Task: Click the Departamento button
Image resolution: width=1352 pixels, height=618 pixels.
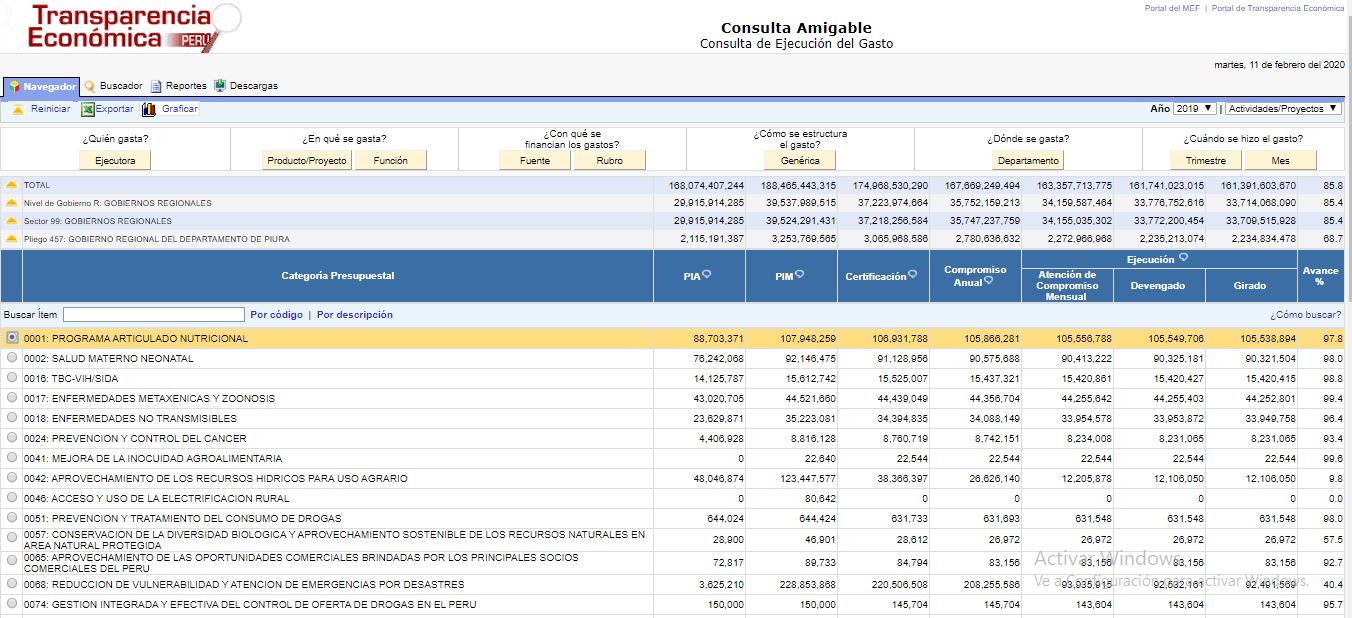Action: point(1028,160)
